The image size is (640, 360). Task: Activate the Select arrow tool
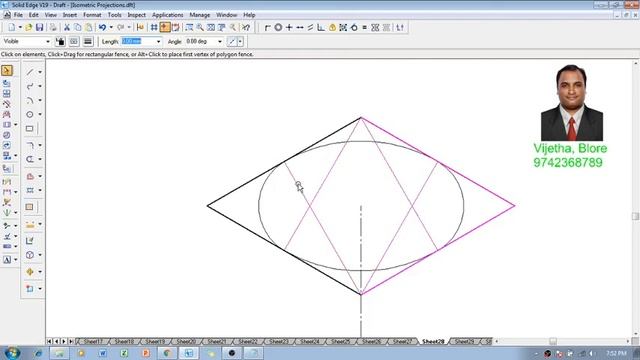(7, 71)
